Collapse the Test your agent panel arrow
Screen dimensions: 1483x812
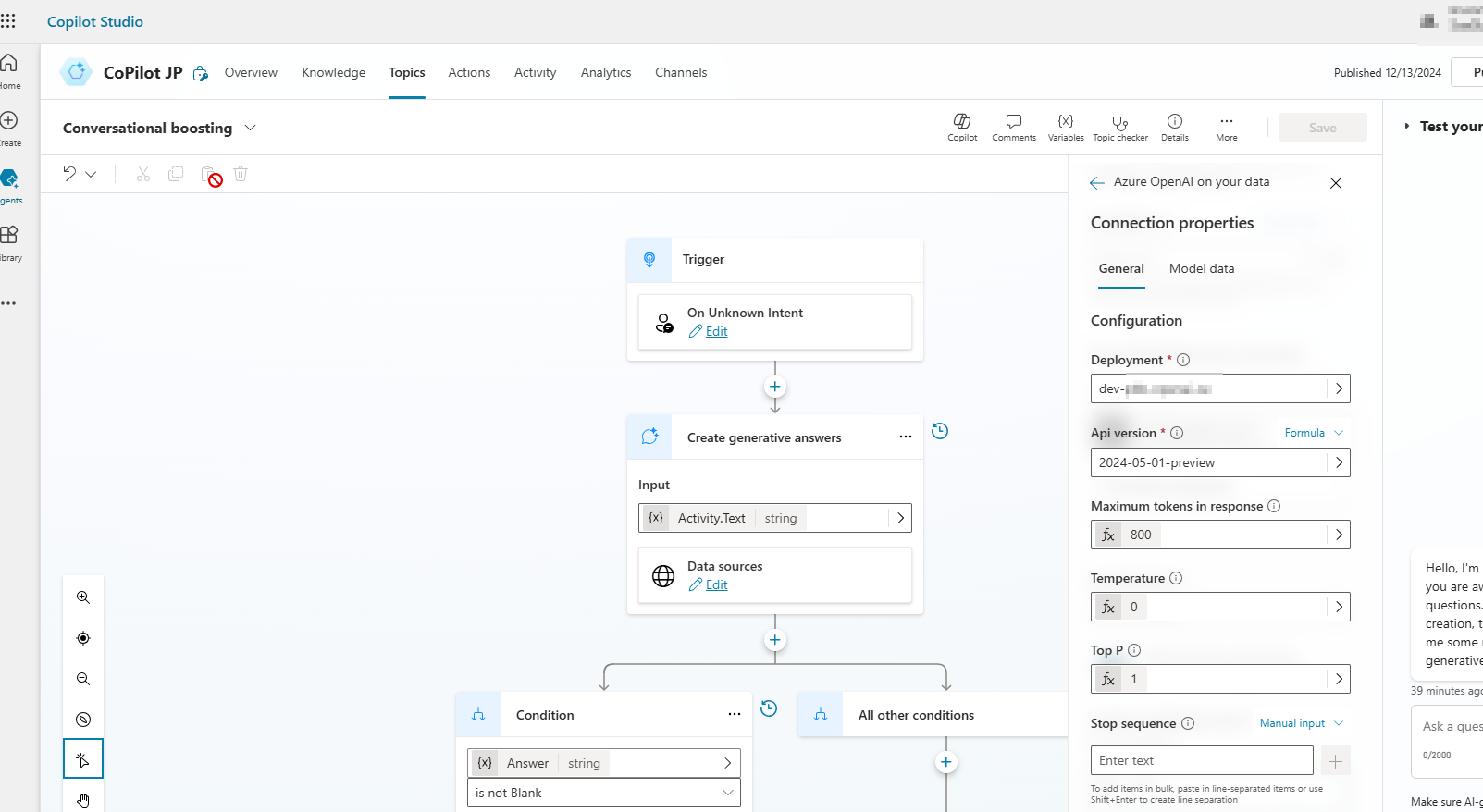point(1407,126)
